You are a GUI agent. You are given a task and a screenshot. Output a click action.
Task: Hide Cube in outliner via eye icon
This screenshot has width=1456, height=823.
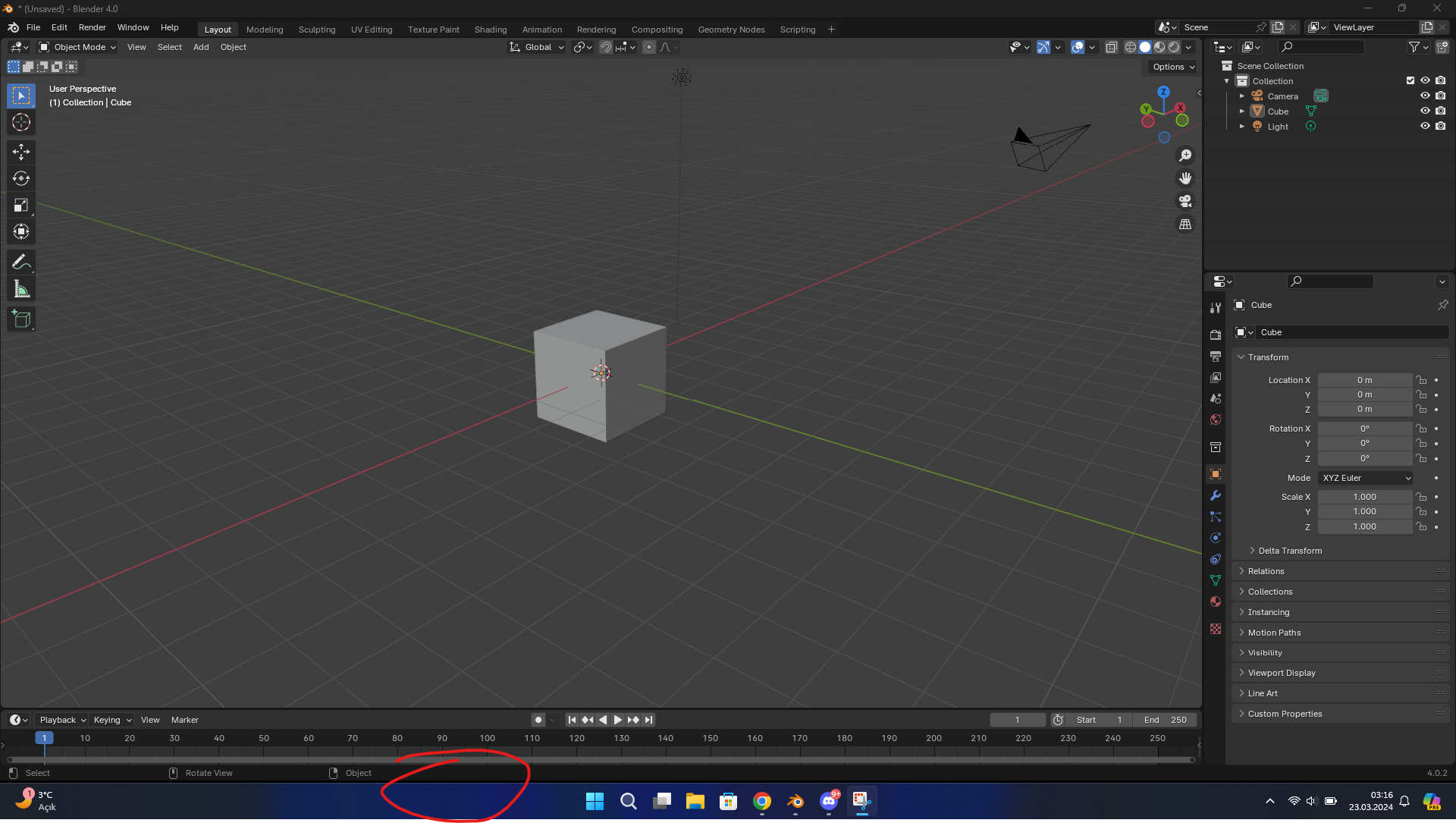pos(1425,111)
